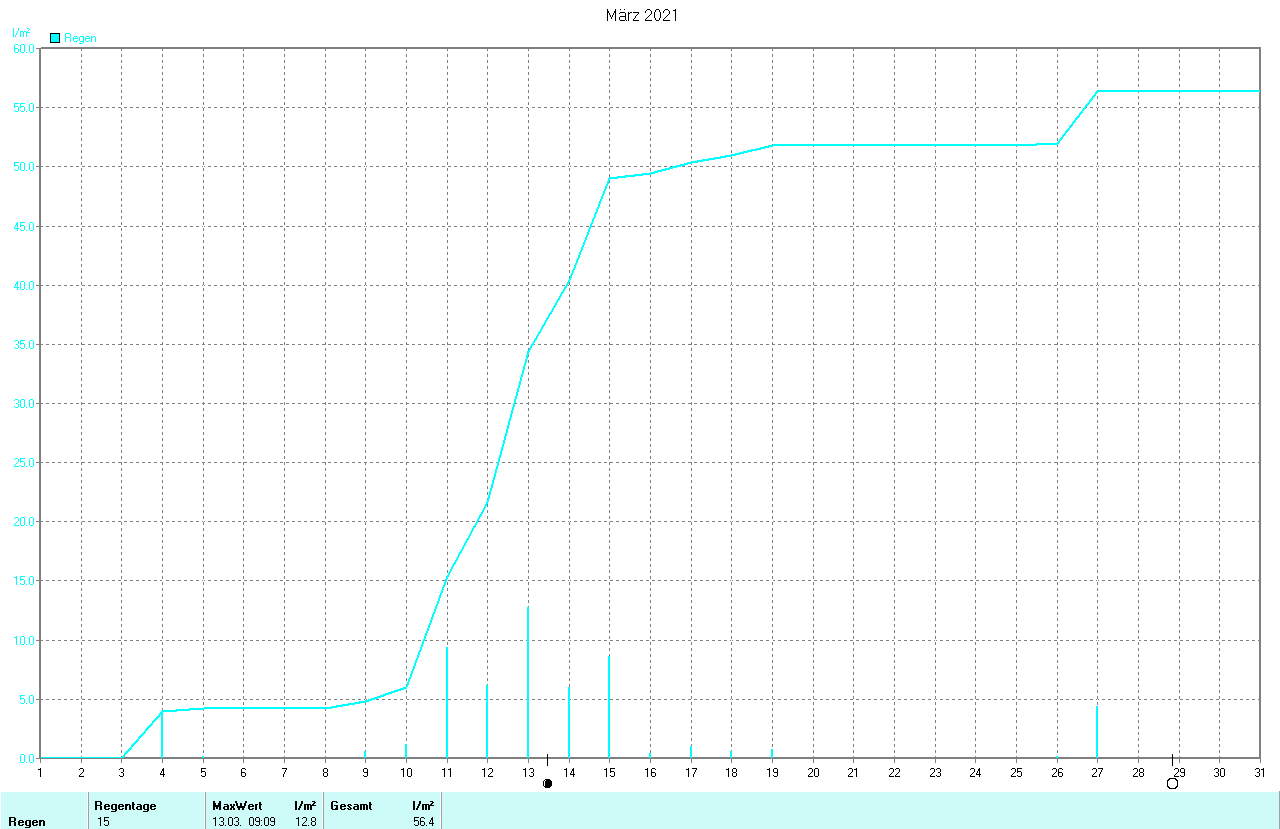Click the 60.0 y-axis label
The image size is (1280, 829).
23,48
